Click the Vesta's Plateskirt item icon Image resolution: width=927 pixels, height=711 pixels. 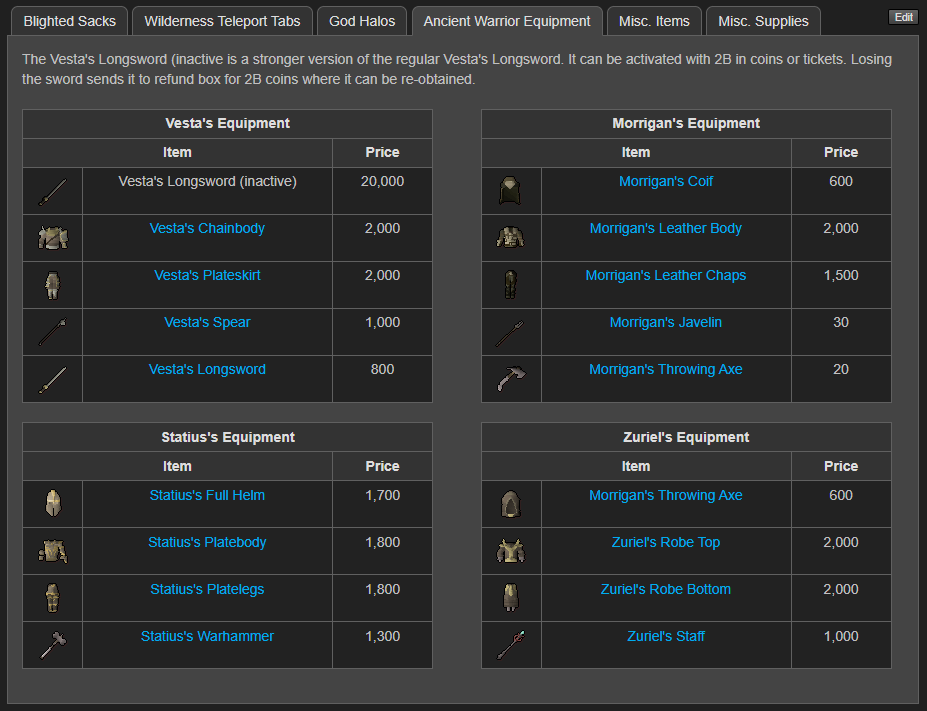(x=52, y=285)
